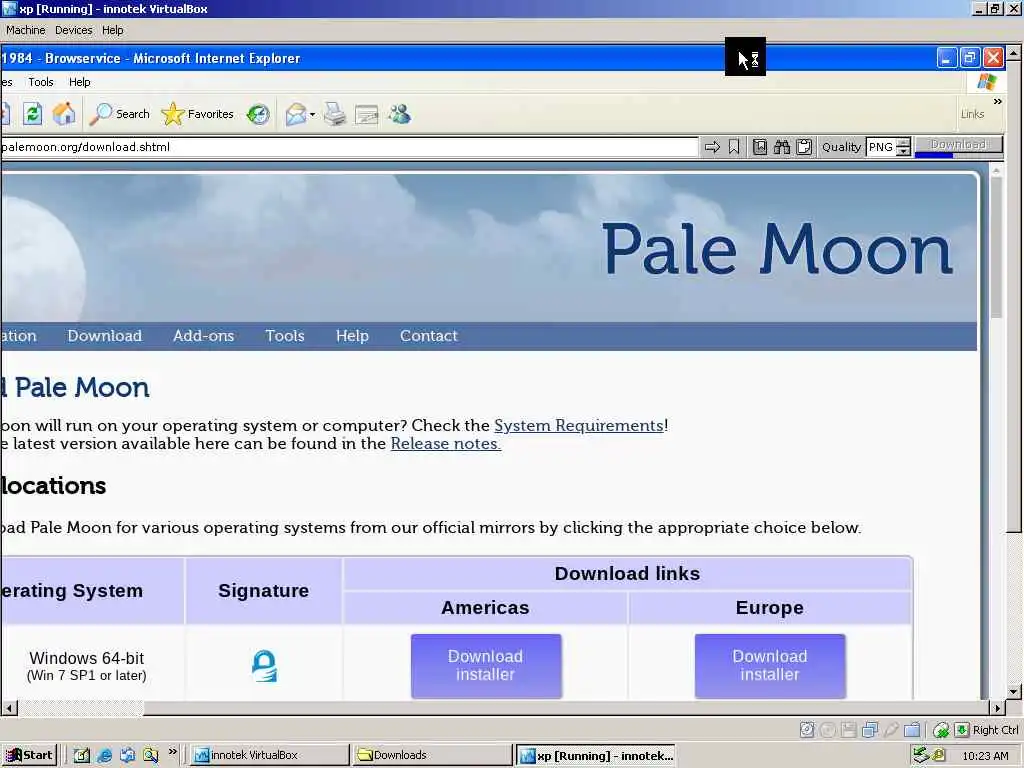Screen dimensions: 1024x768
Task: Click the VirtualBox optical disc status icon
Action: coord(827,730)
